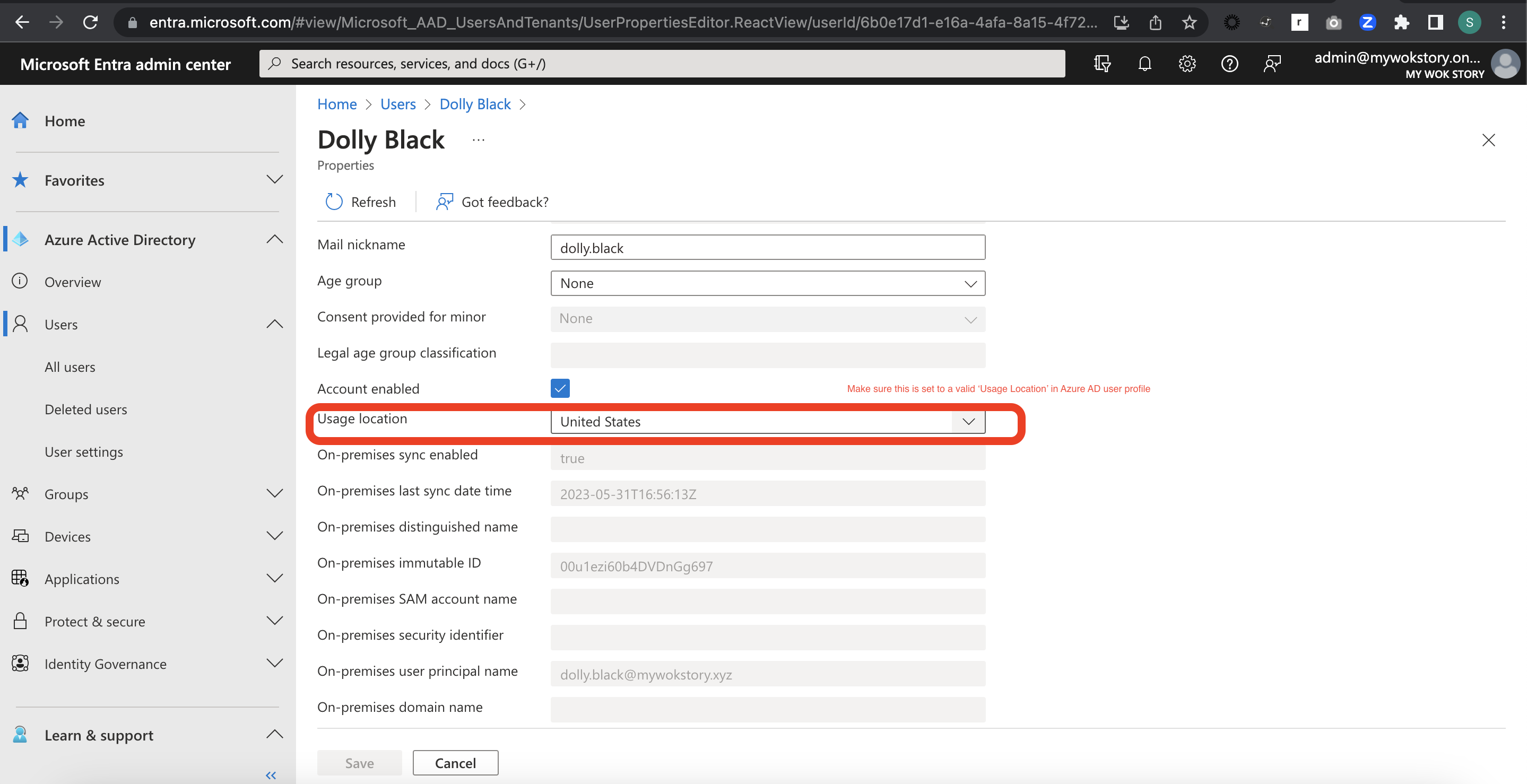
Task: Open the Settings gear in the top bar
Action: coord(1187,64)
